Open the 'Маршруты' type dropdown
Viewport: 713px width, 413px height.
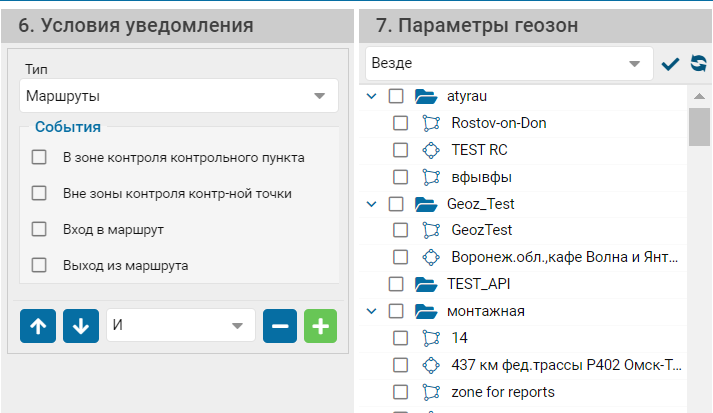tap(179, 96)
